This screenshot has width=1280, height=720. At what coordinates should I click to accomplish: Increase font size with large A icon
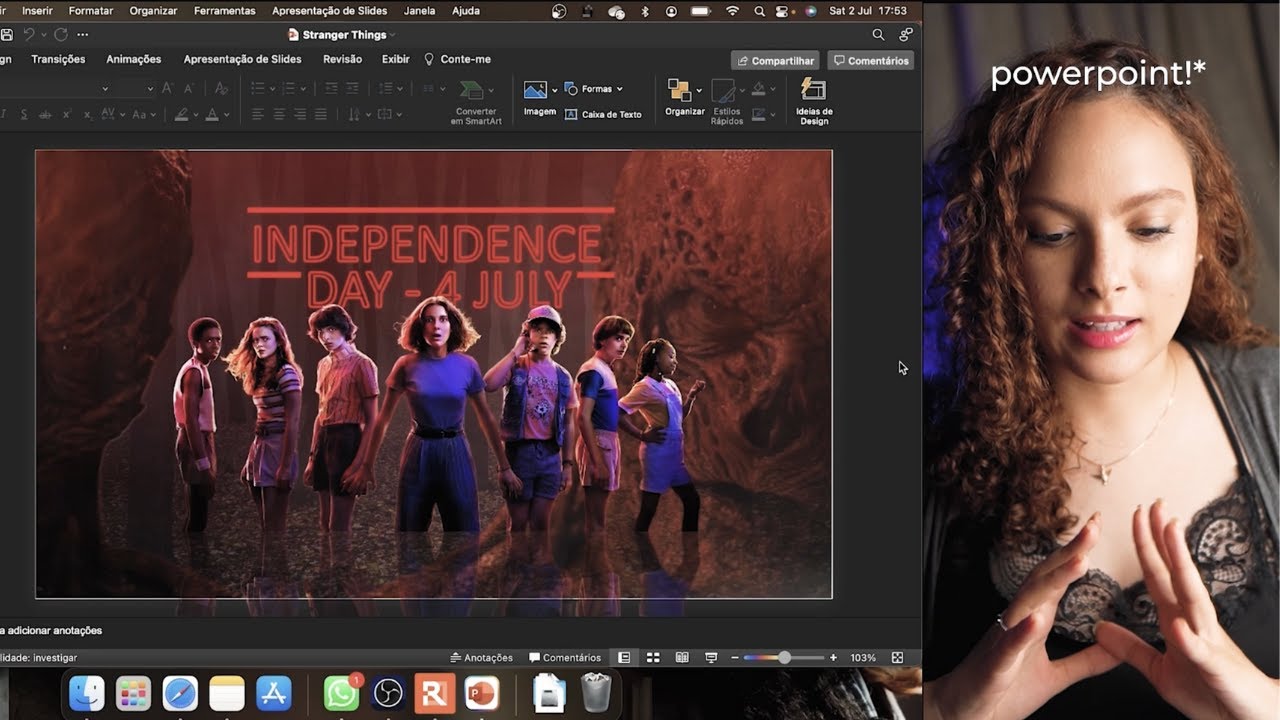166,88
